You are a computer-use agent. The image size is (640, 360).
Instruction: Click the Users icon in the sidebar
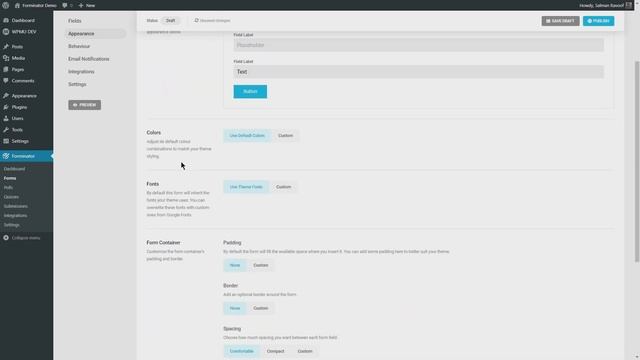click(x=6, y=118)
